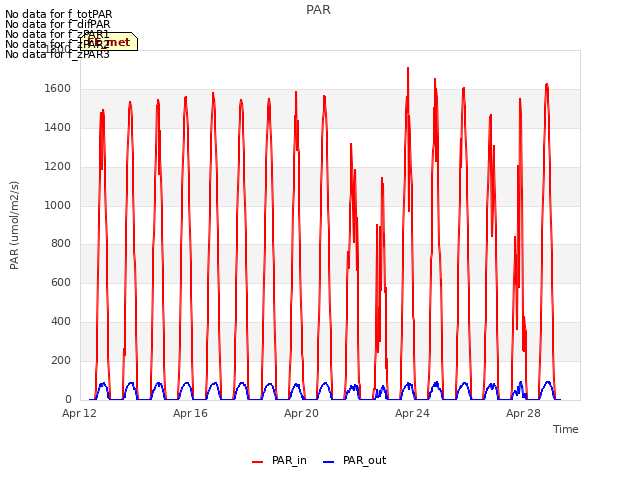Toggle the PAR_in legend entry
The height and width of the screenshot is (480, 640).
[x=280, y=460]
